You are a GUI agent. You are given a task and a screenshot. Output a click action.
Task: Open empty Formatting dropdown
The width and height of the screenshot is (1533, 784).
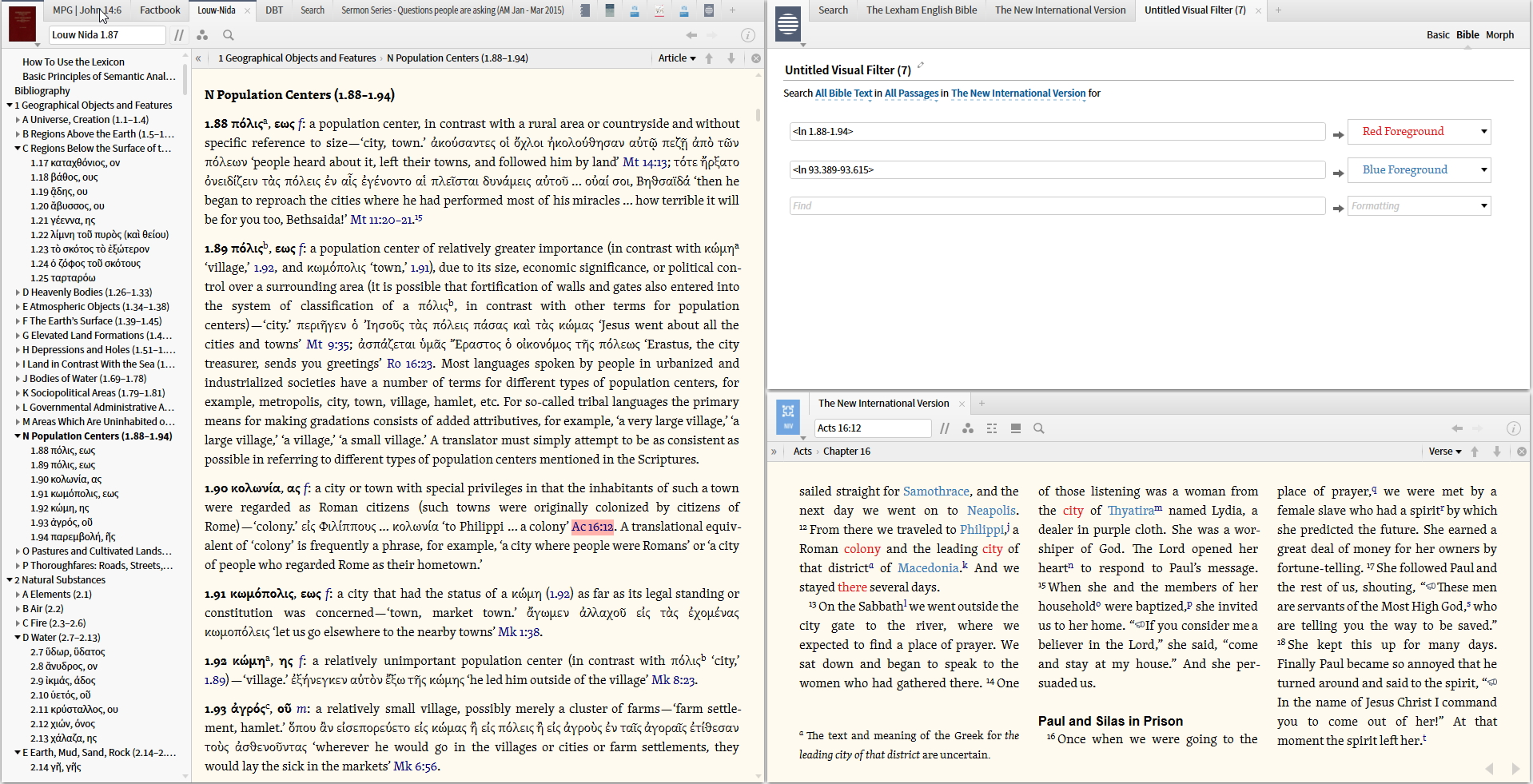tap(1420, 206)
